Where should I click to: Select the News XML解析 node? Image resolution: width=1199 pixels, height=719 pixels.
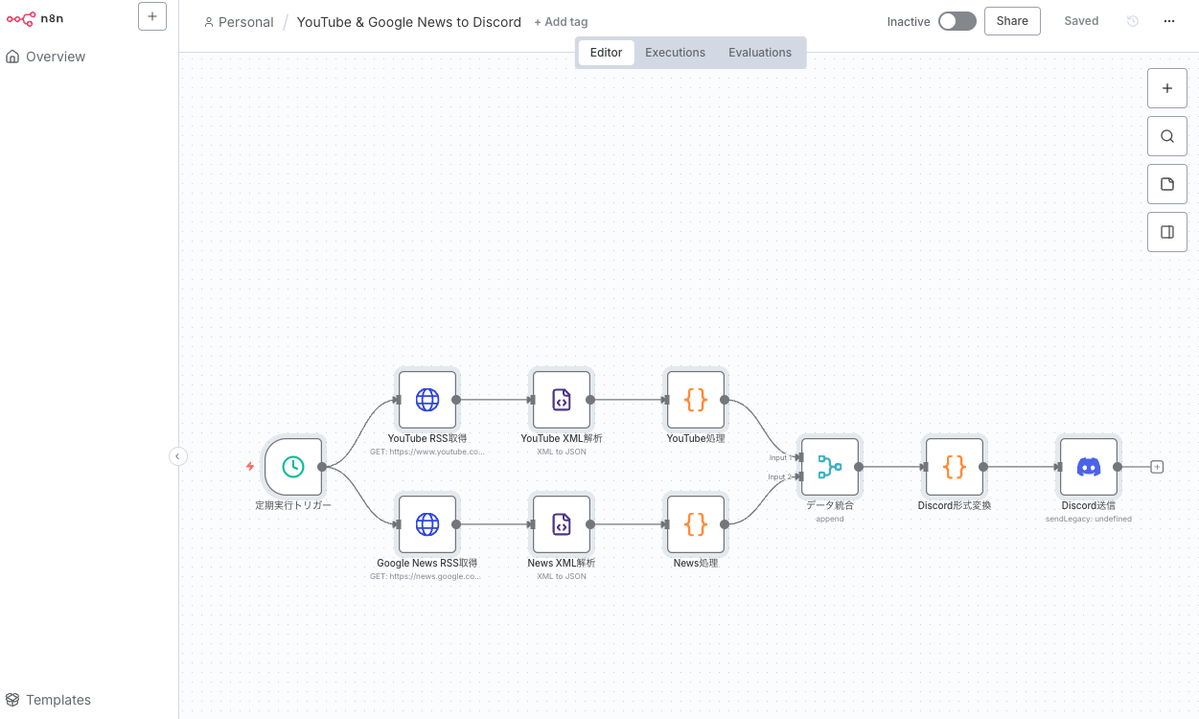tap(561, 524)
